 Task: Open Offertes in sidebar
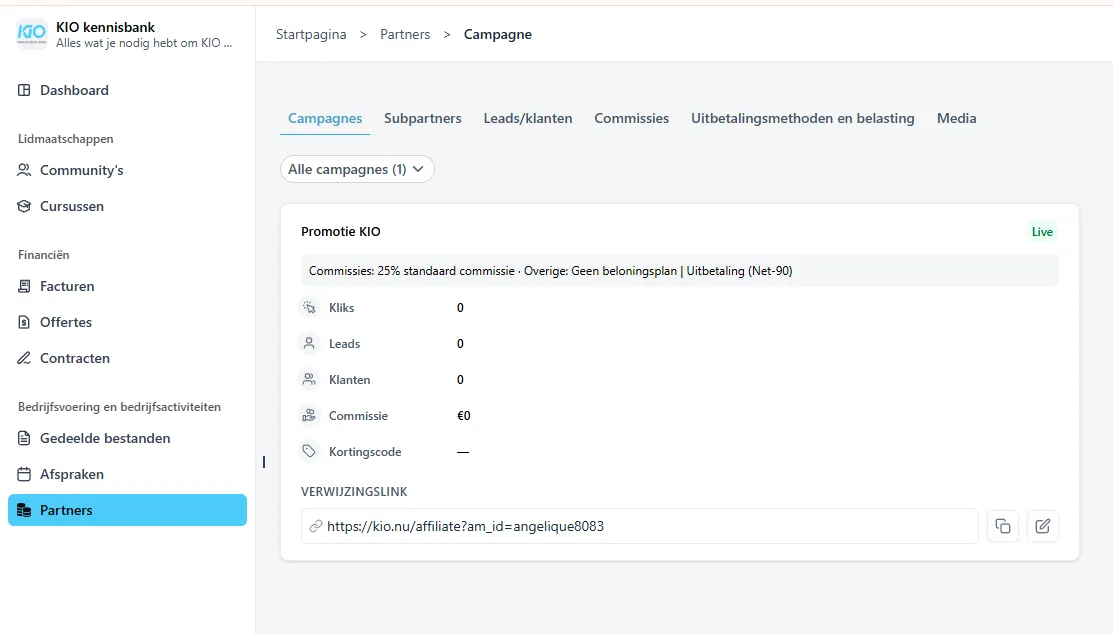(x=127, y=322)
